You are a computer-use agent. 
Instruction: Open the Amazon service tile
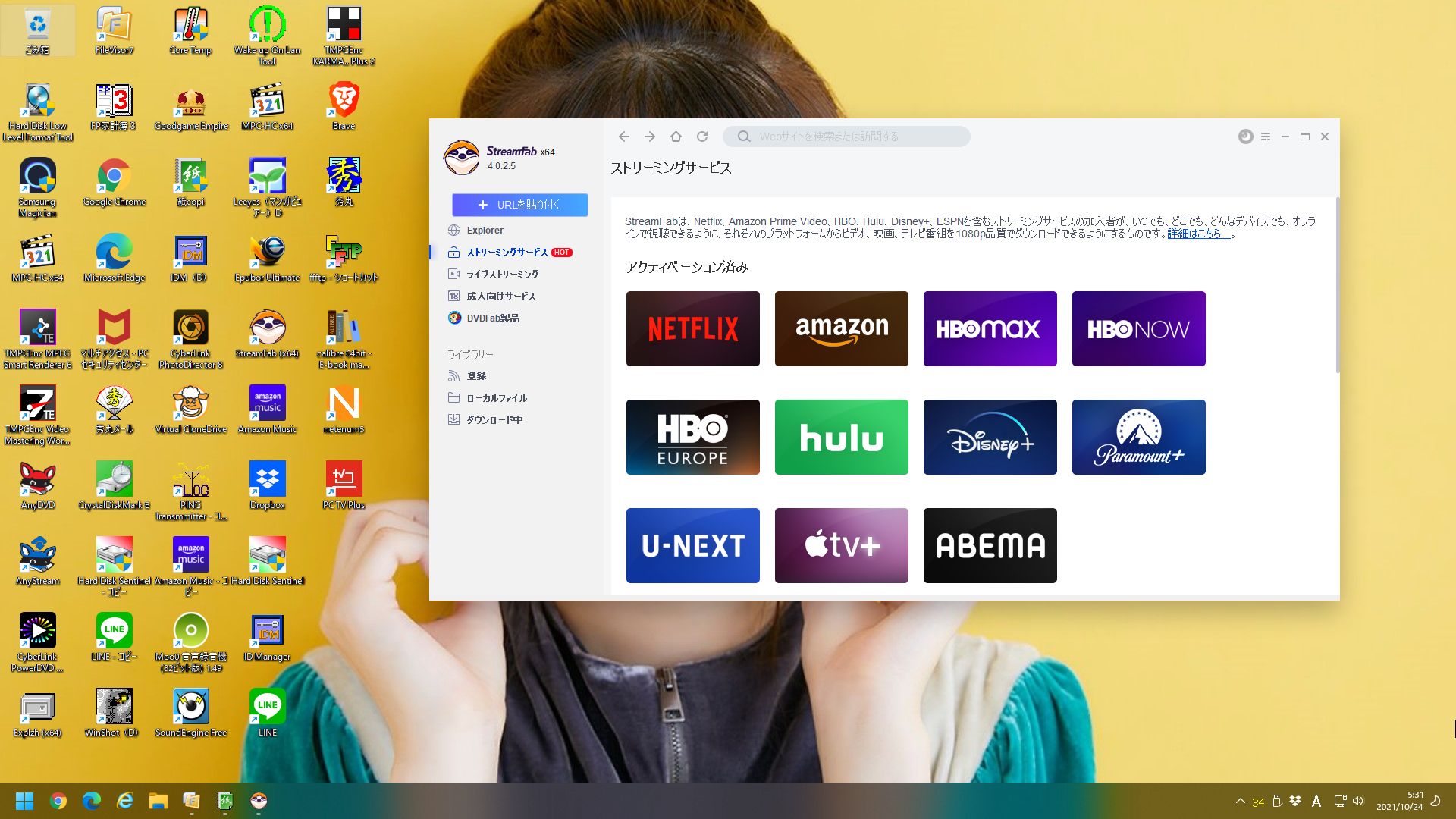click(841, 328)
